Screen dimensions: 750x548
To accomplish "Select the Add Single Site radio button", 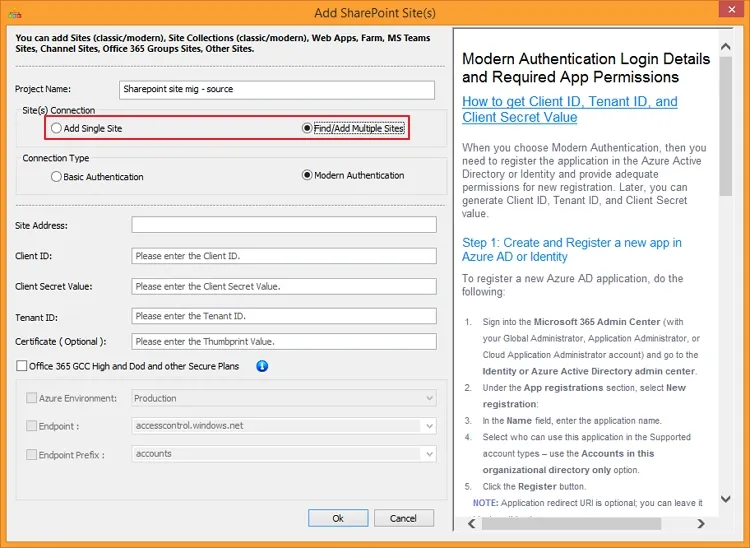I will pos(56,129).
